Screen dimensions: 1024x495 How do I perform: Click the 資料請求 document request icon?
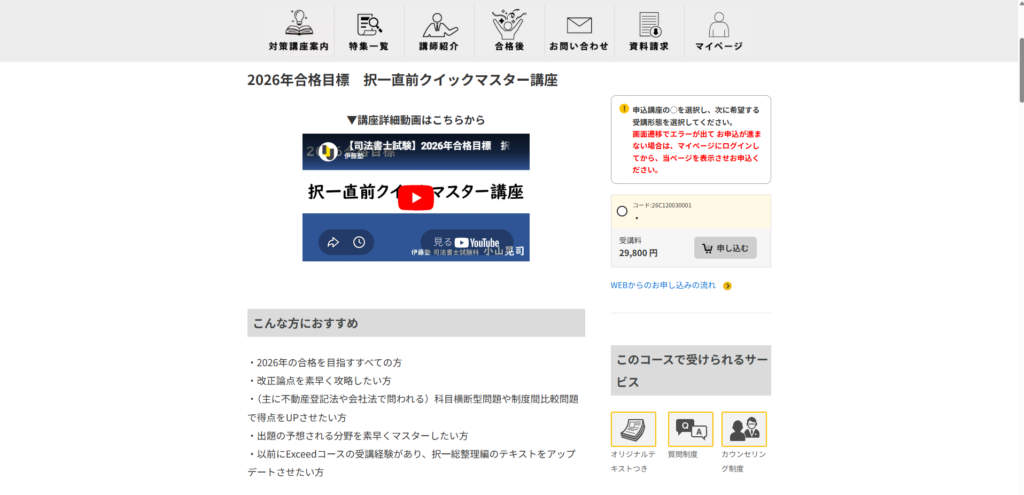[649, 24]
